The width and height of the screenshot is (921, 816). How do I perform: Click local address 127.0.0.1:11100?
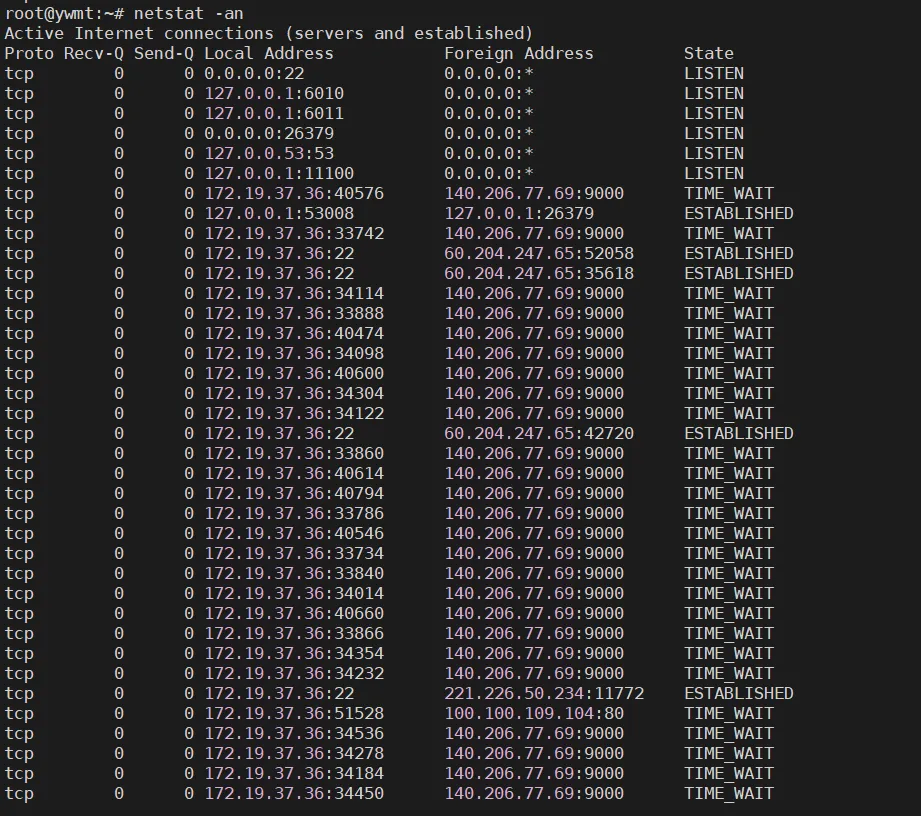tap(279, 173)
